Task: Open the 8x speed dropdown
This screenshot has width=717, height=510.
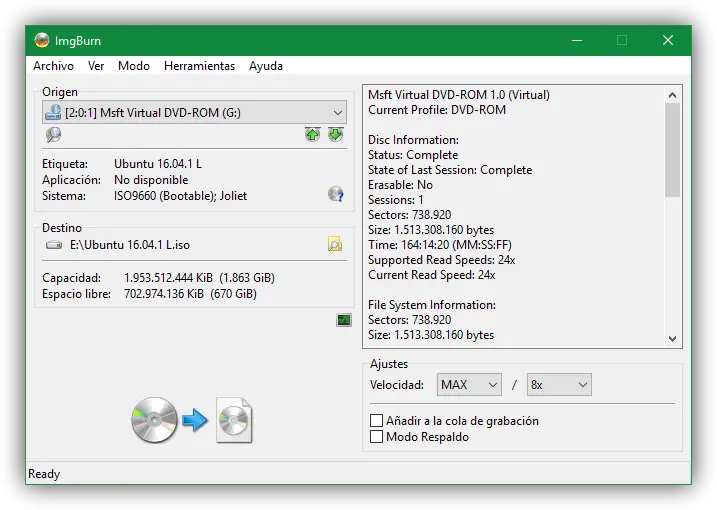Action: click(x=559, y=385)
